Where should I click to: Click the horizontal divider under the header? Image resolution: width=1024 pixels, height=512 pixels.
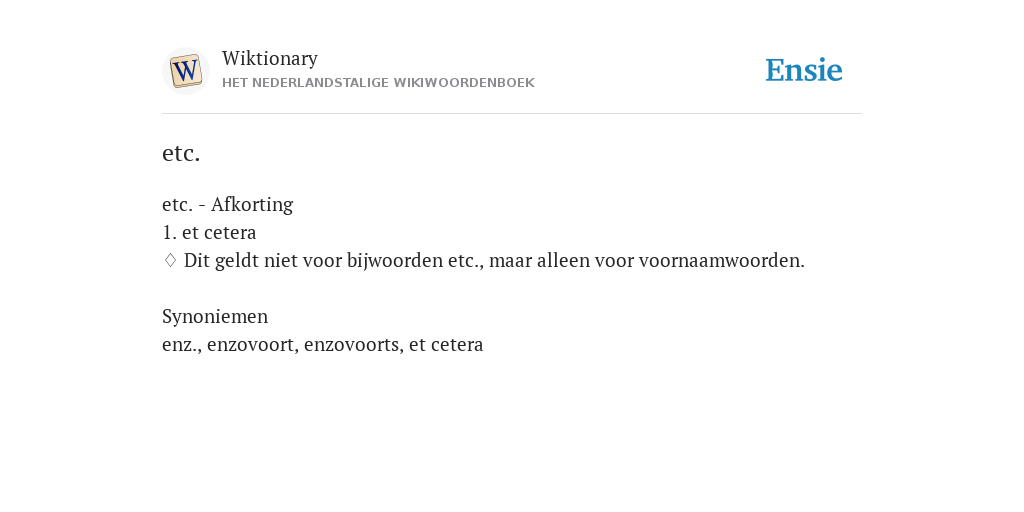click(512, 114)
